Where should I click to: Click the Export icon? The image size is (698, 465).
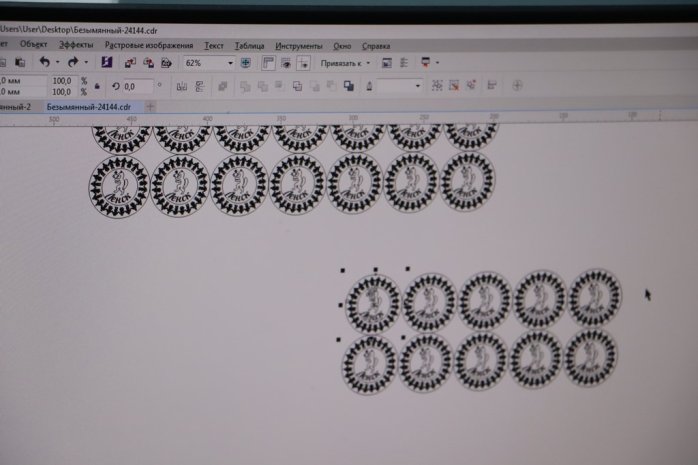[x=148, y=63]
